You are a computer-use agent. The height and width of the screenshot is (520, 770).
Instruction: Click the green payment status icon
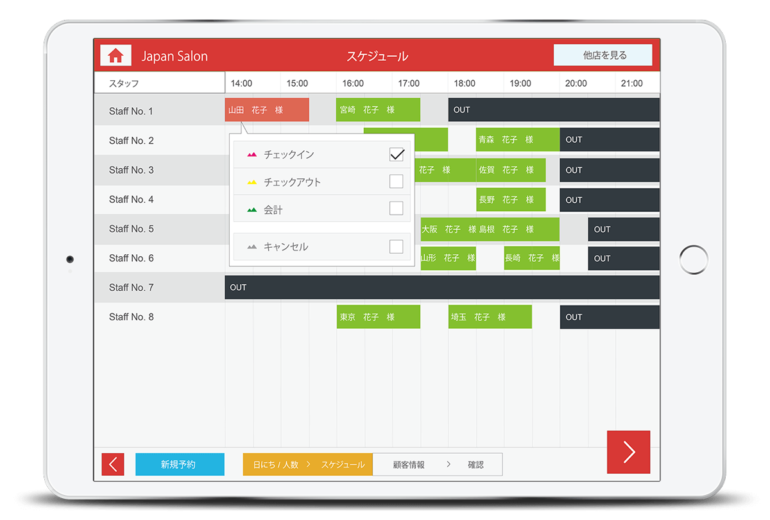(252, 210)
